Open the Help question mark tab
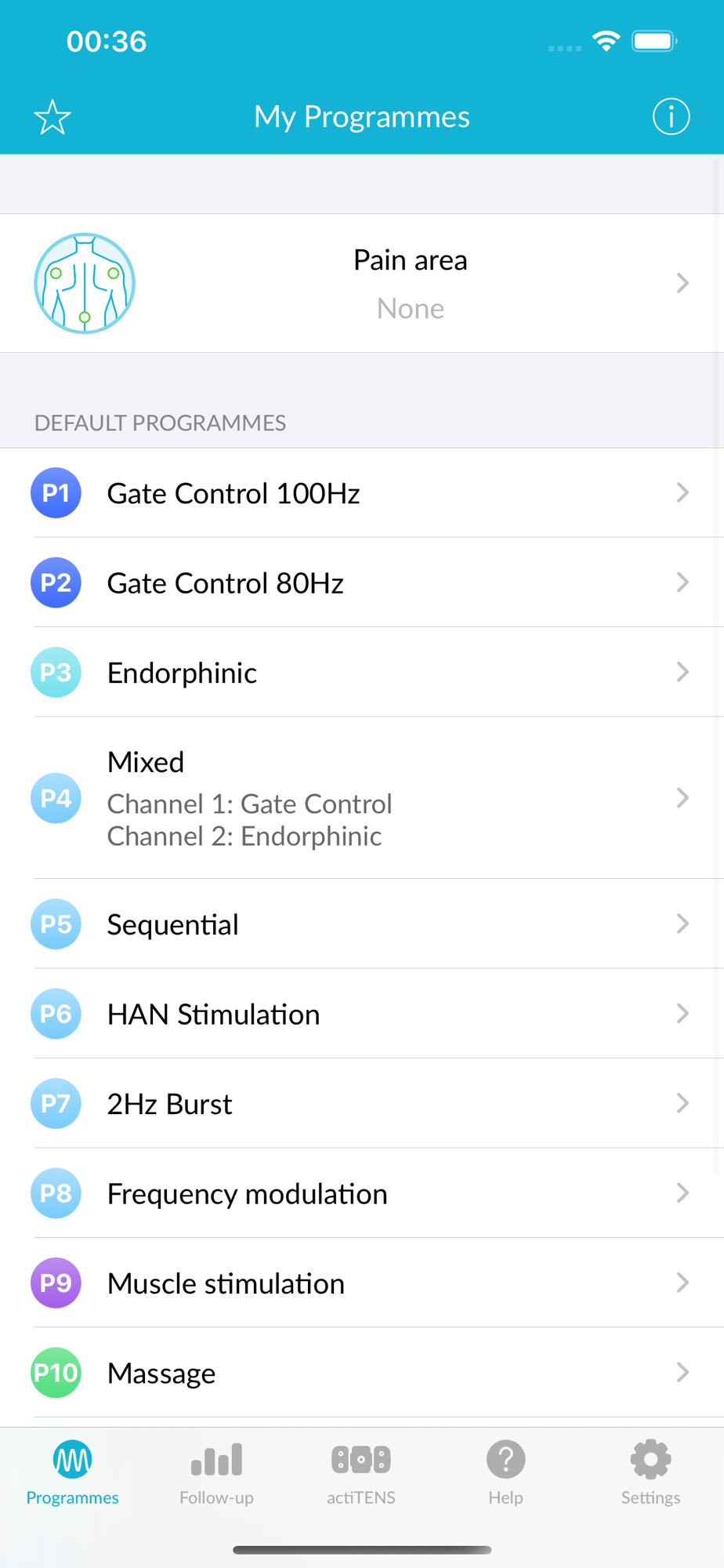 [x=505, y=1472]
